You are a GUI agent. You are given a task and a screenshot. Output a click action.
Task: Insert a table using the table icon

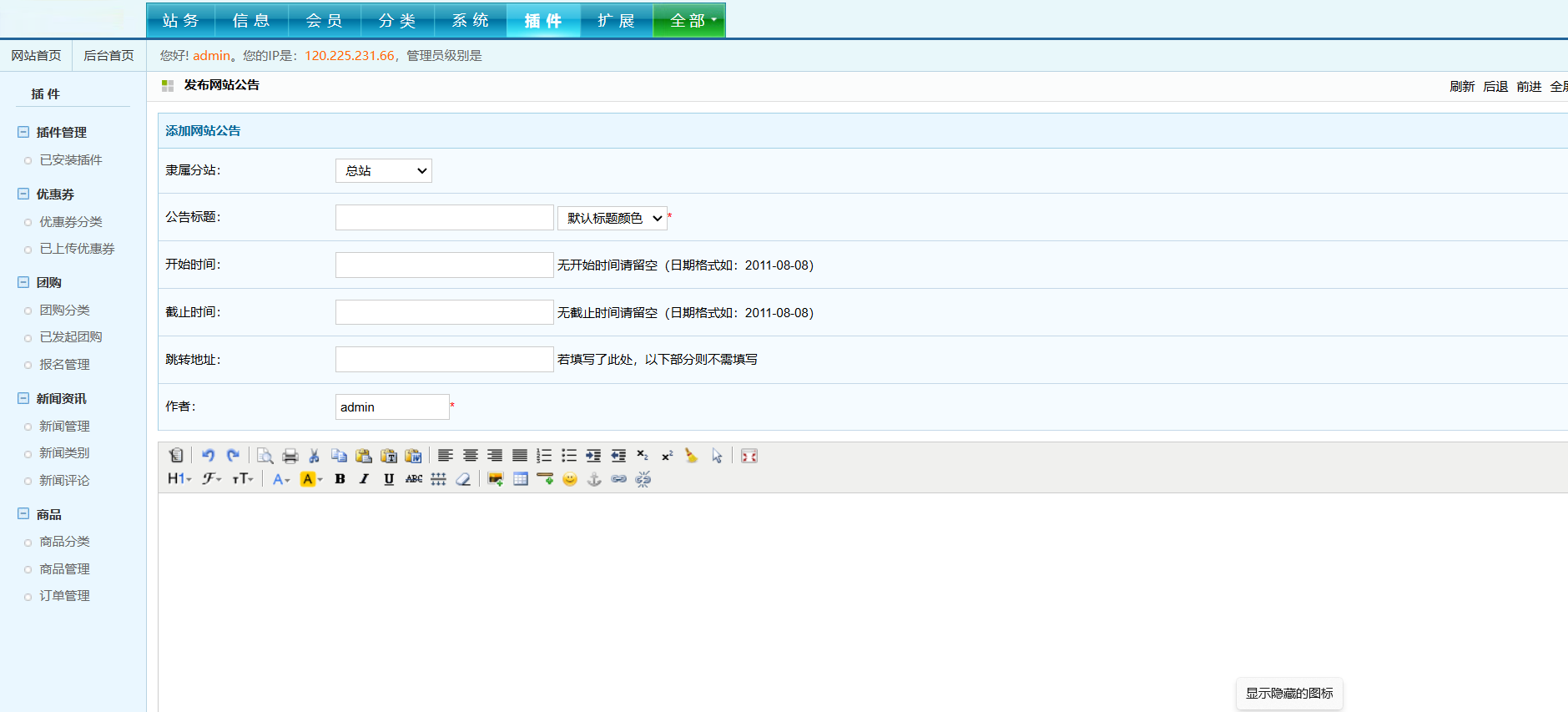tap(521, 479)
